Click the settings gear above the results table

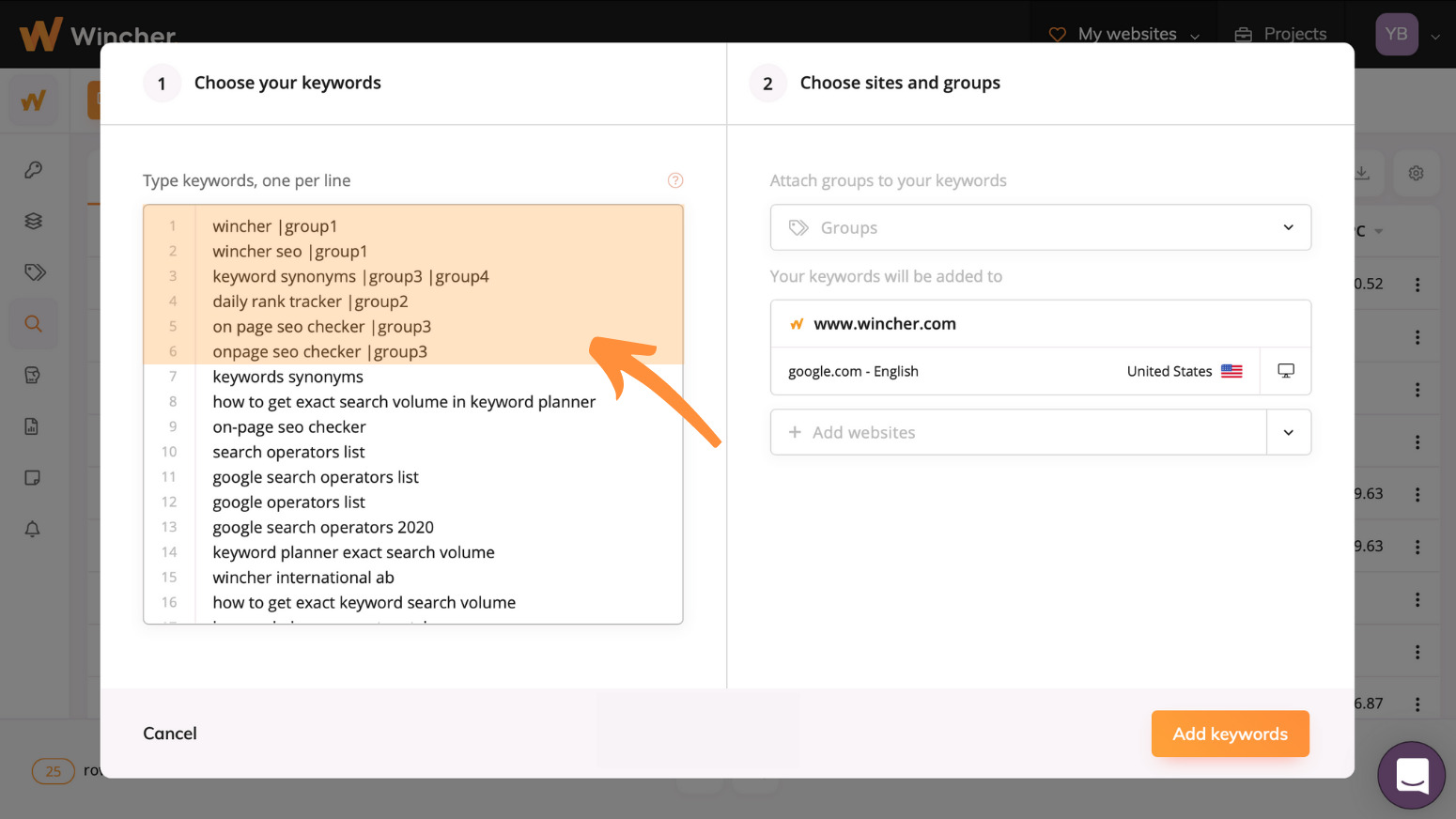(x=1417, y=173)
